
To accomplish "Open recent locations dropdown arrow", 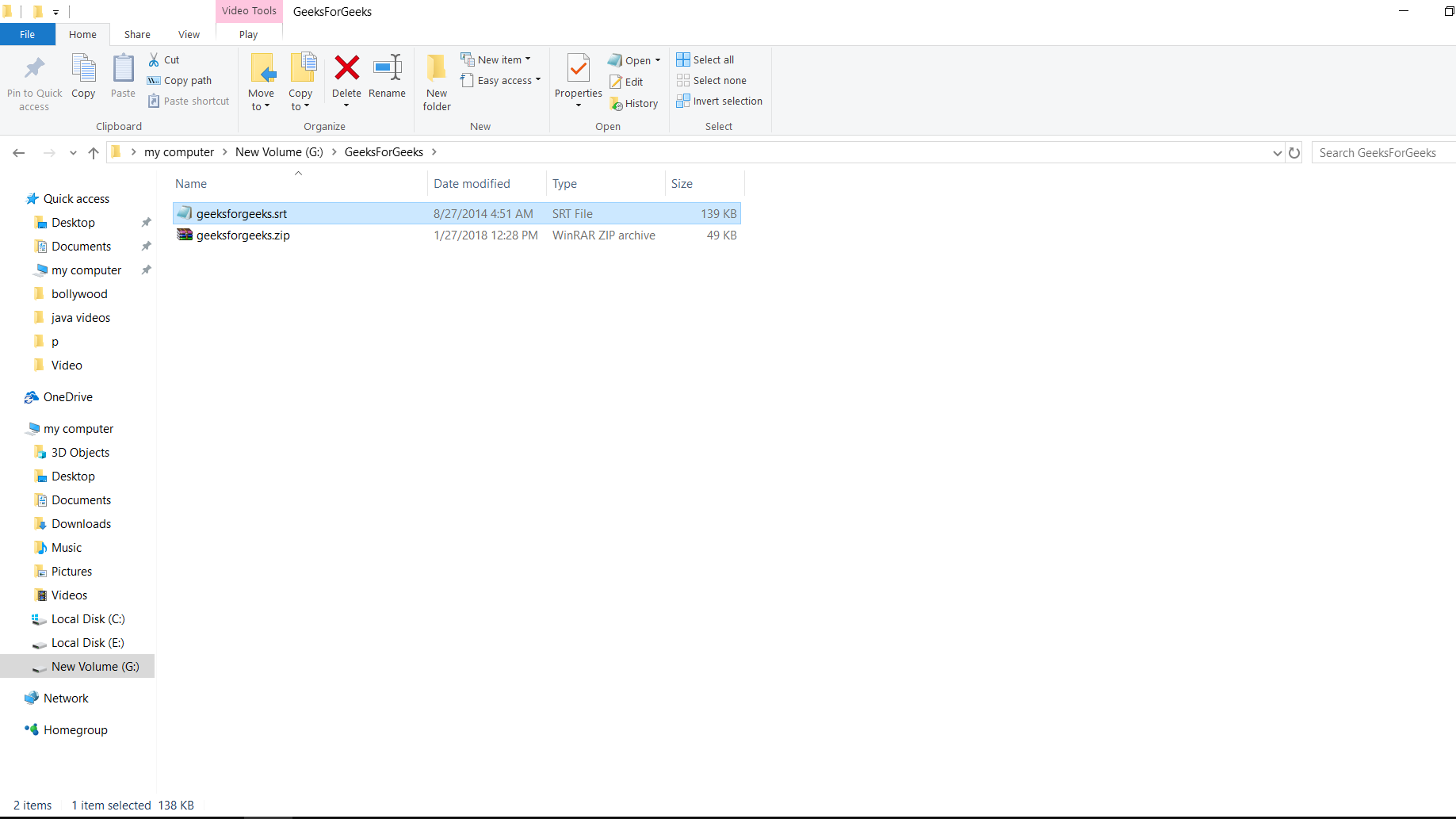I will coord(73,152).
